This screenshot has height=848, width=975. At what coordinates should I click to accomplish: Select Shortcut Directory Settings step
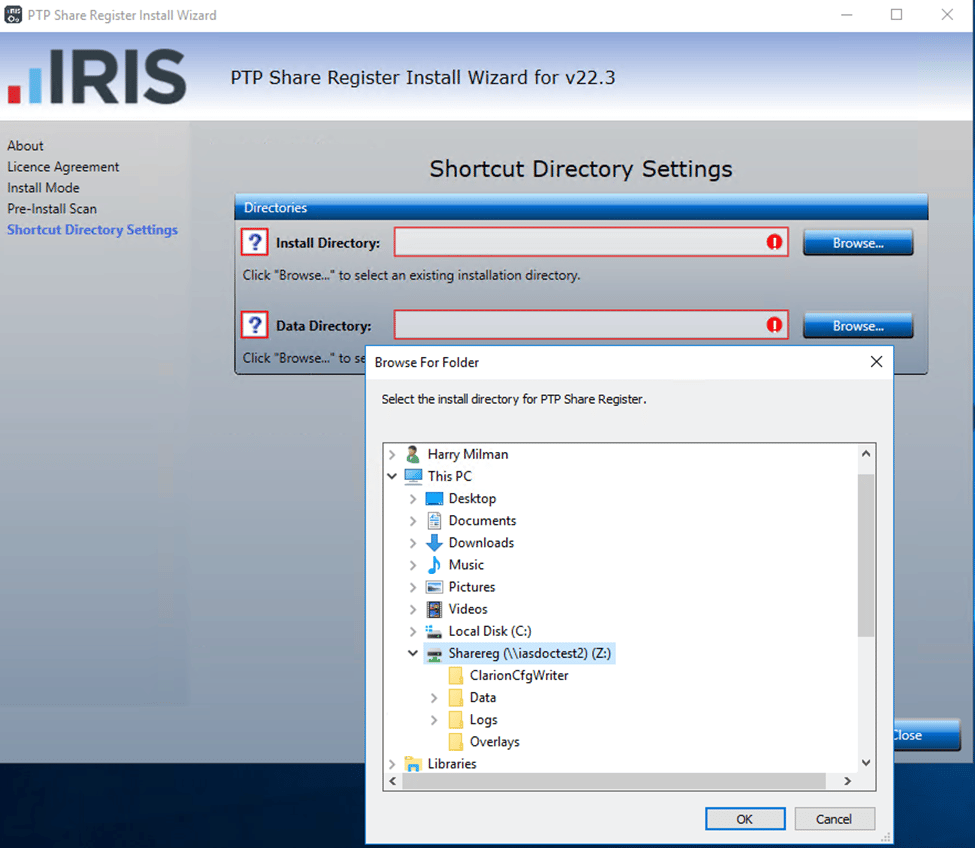click(93, 229)
